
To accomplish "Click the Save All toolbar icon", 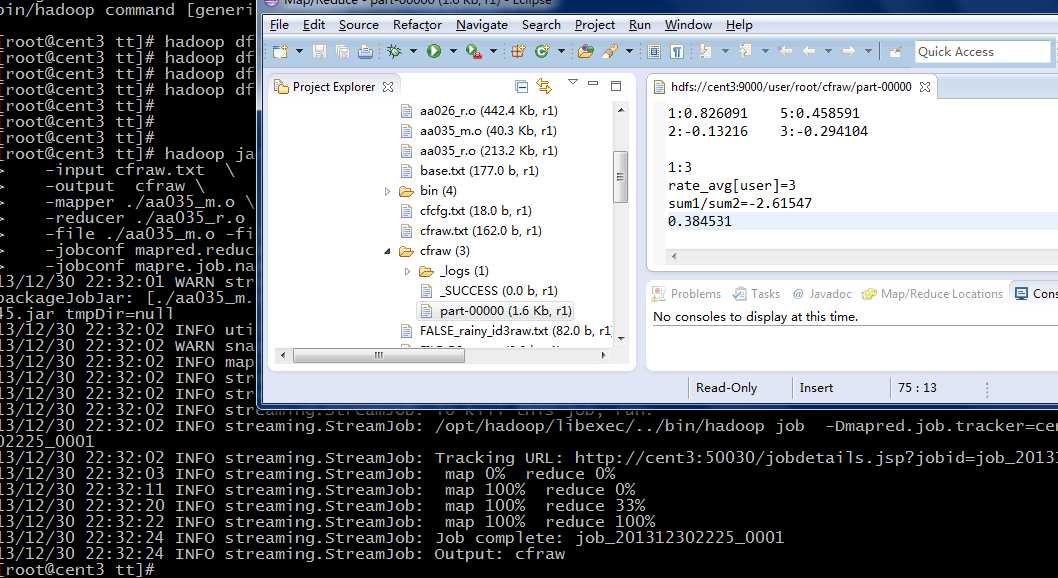I will coord(343,51).
